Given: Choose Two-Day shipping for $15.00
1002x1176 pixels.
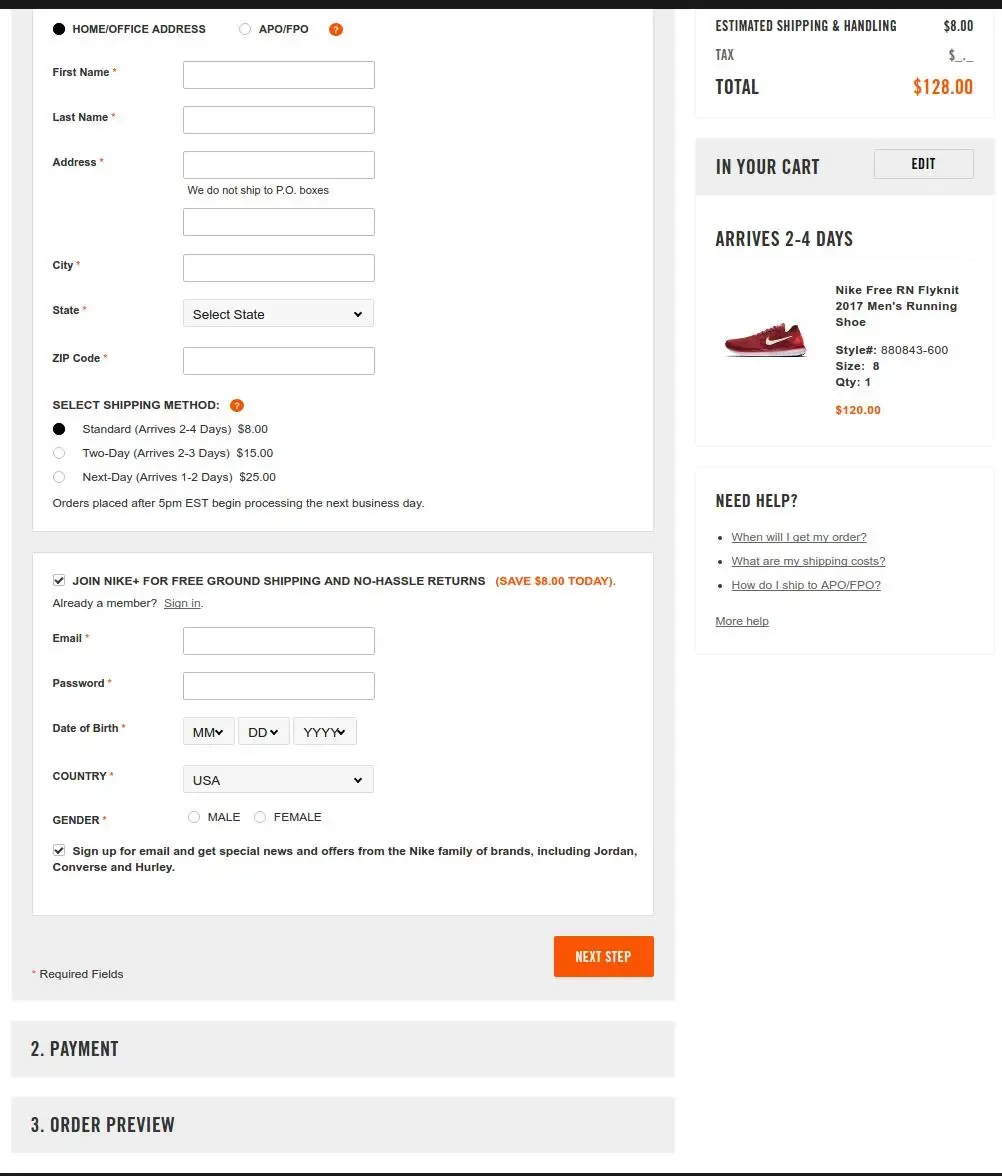Looking at the screenshot, I should pos(59,453).
